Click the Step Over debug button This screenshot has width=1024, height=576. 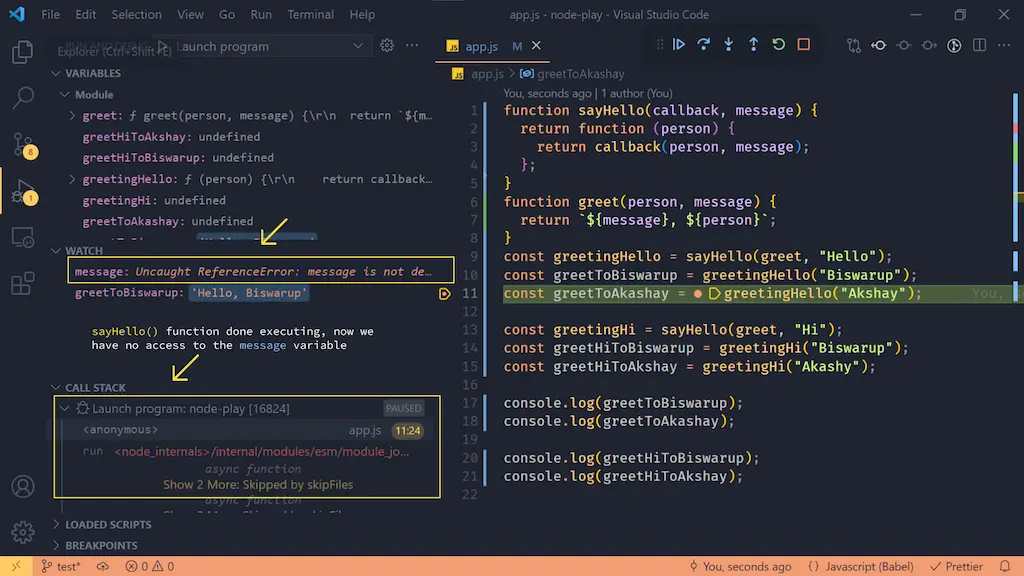[x=703, y=44]
